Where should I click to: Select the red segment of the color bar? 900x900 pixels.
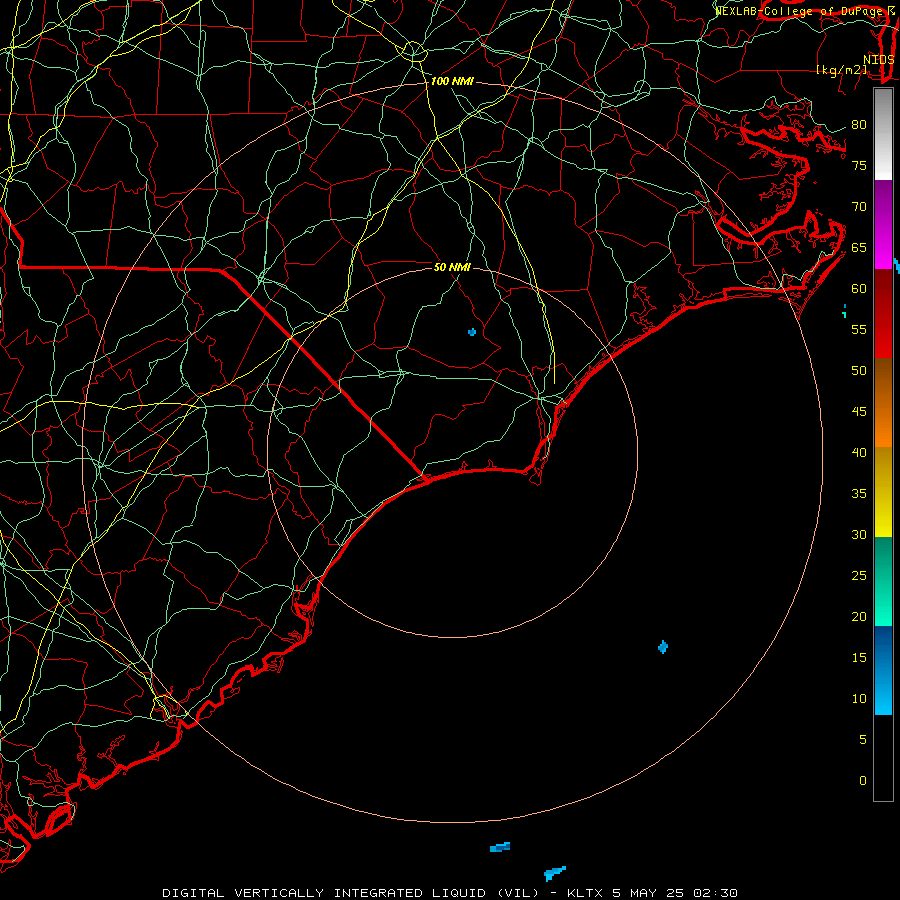pos(883,313)
